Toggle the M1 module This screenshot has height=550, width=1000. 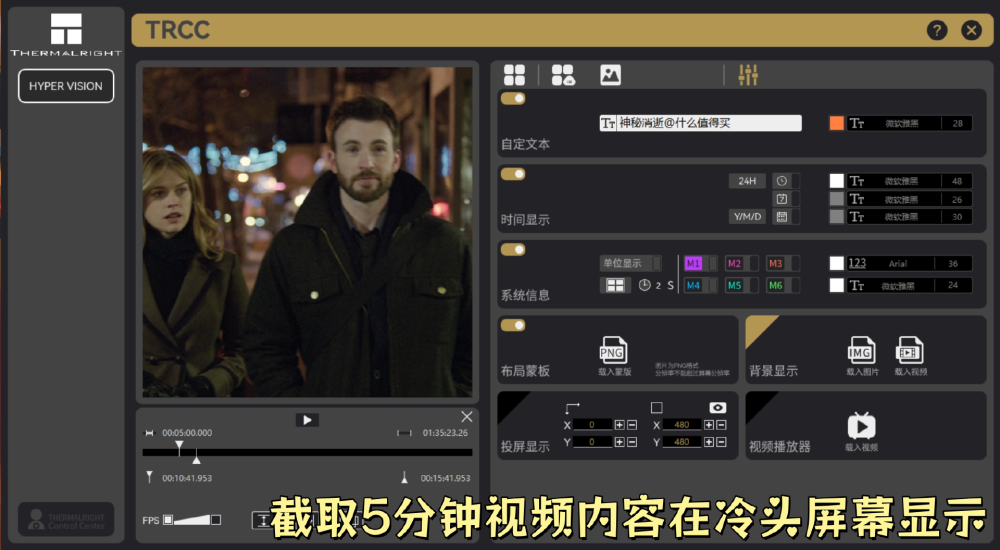(x=700, y=263)
